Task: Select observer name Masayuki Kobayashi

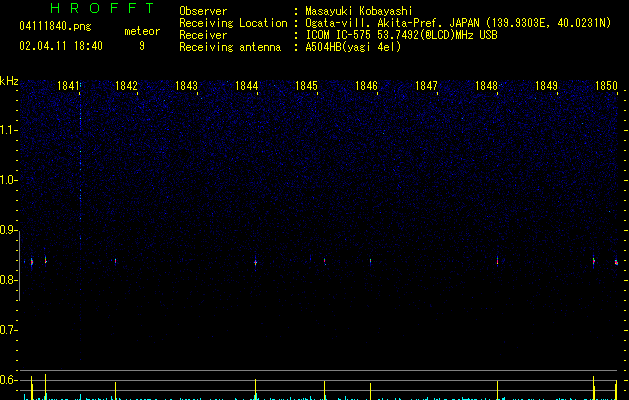Action: pos(359,12)
